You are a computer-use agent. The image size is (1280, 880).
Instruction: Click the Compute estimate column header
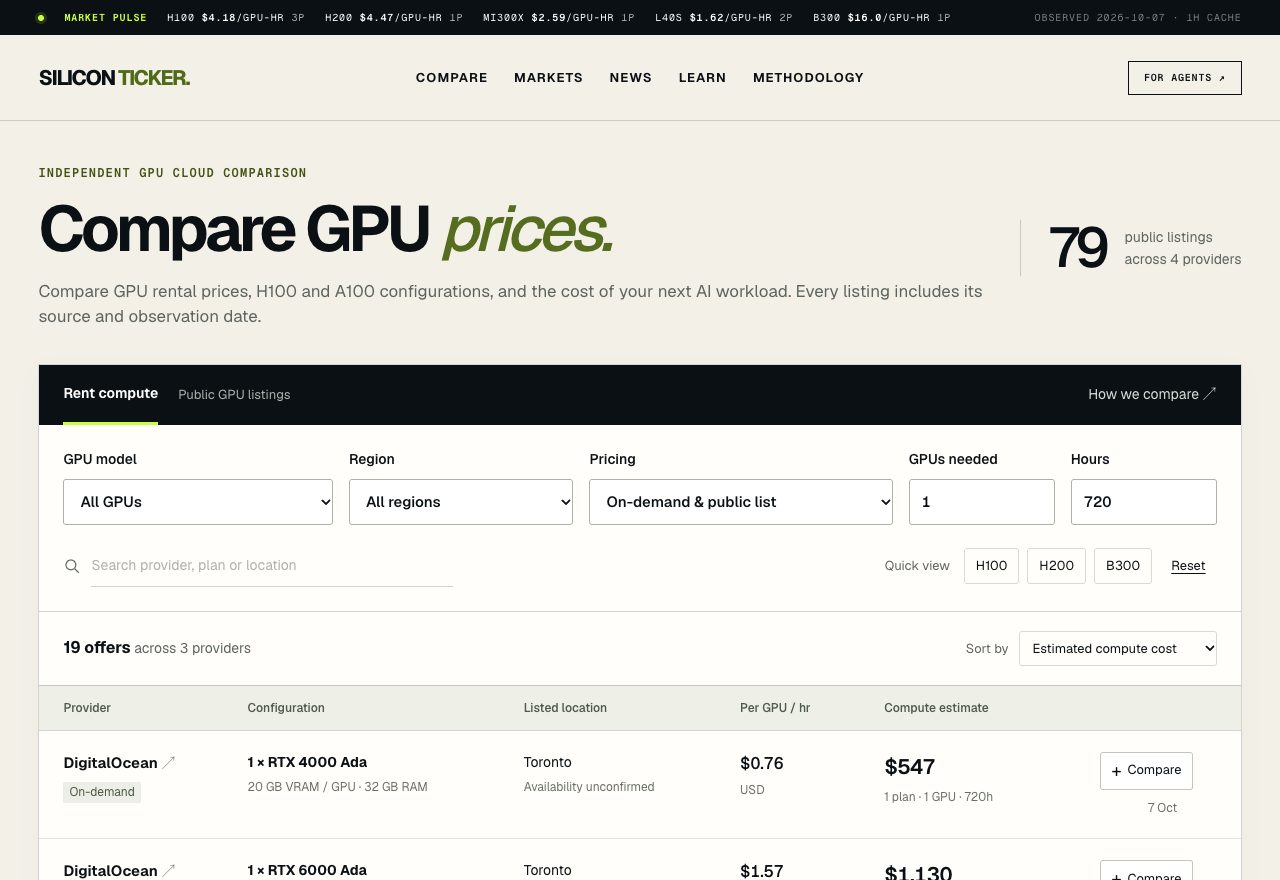coord(936,708)
